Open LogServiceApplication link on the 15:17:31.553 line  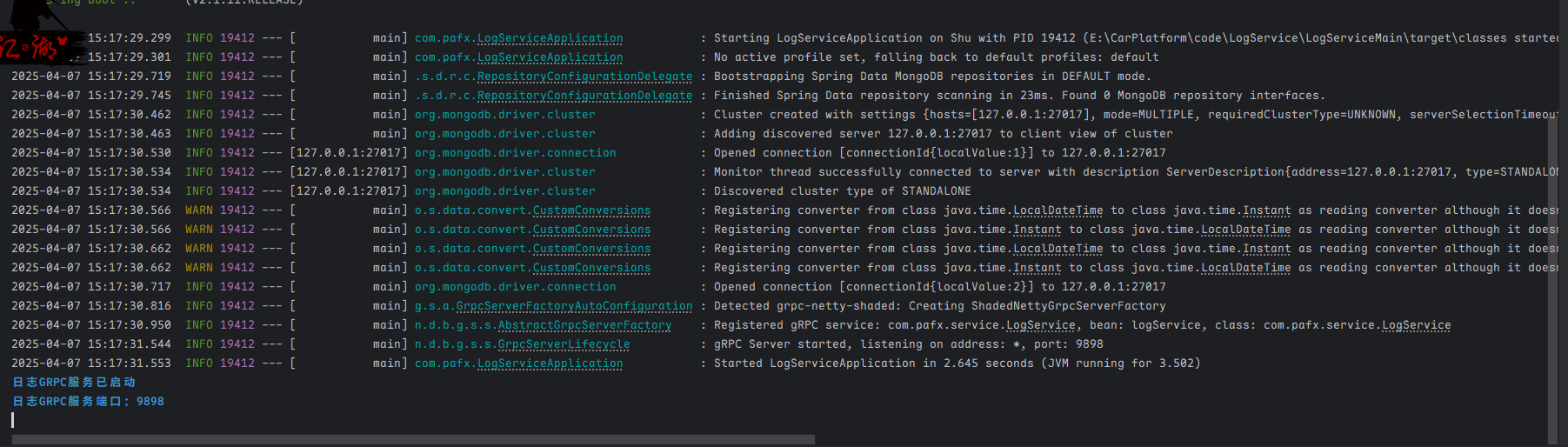click(x=550, y=364)
